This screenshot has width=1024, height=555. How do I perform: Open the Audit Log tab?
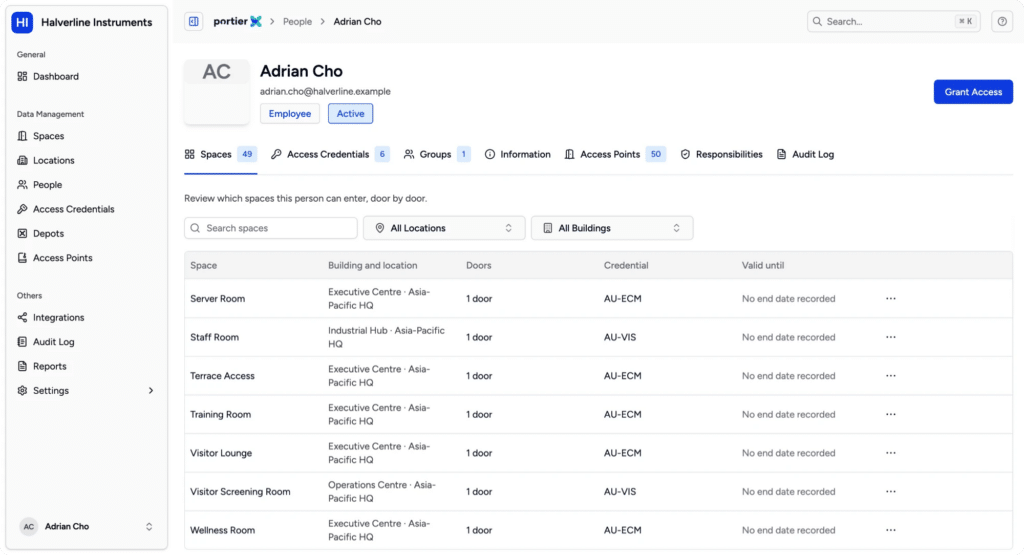coord(805,154)
